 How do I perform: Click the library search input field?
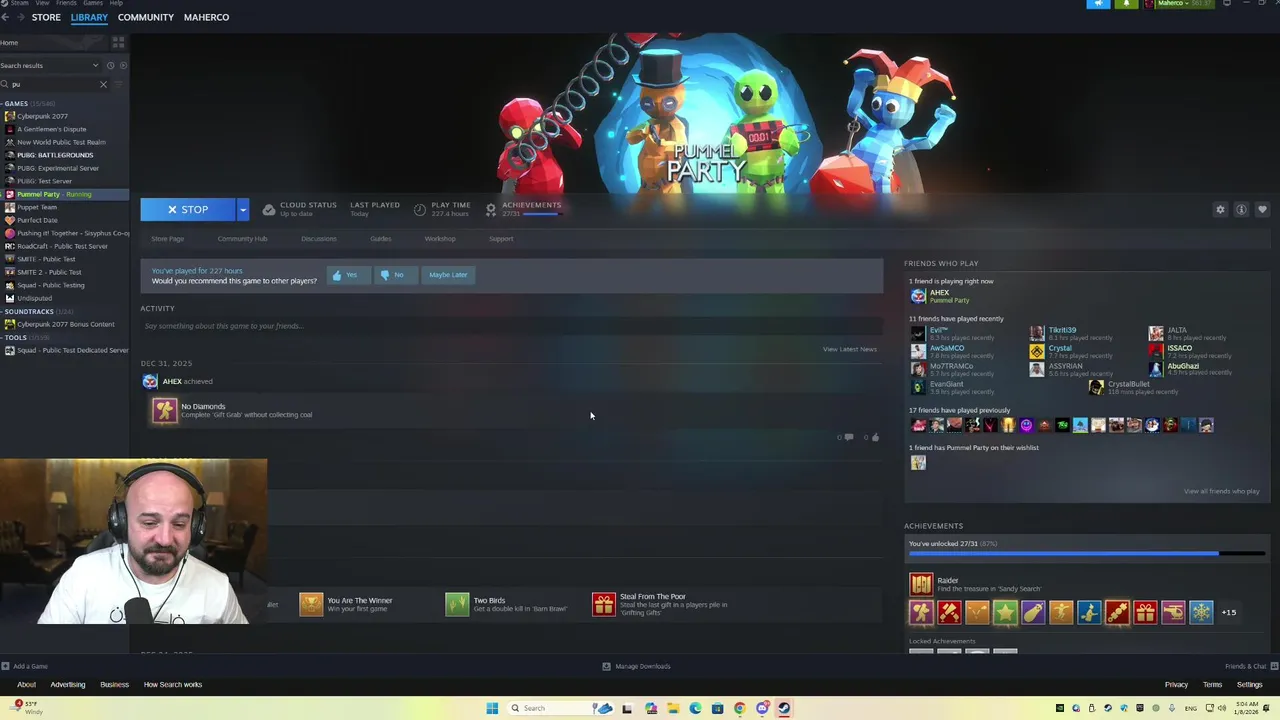(52, 84)
